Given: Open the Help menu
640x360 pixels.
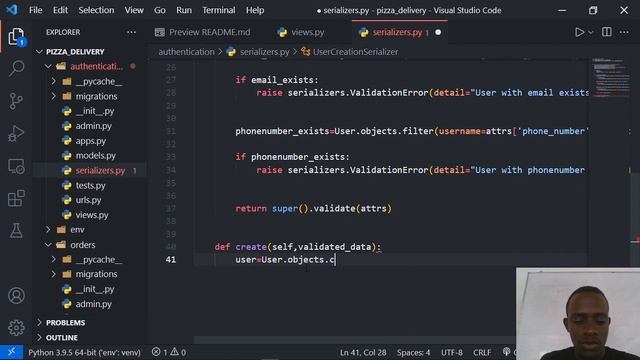Looking at the screenshot, I should coord(255,10).
